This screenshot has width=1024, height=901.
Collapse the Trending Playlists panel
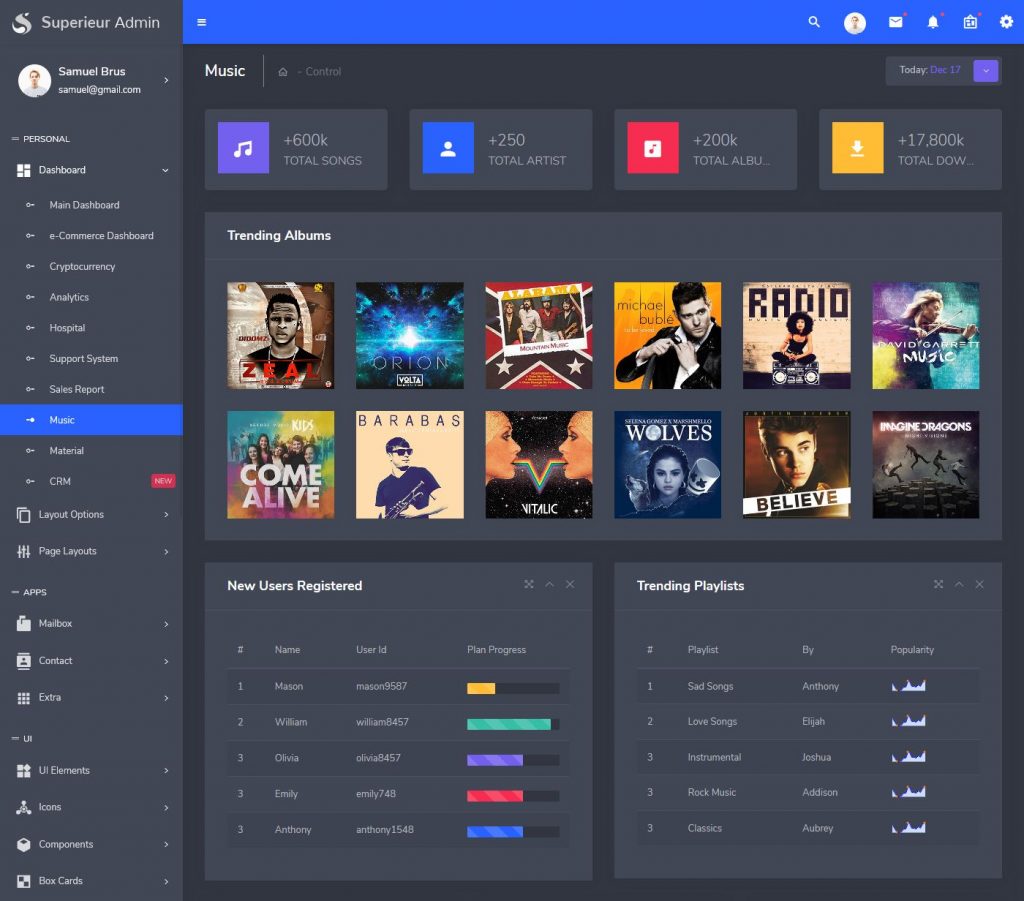pyautogui.click(x=959, y=584)
